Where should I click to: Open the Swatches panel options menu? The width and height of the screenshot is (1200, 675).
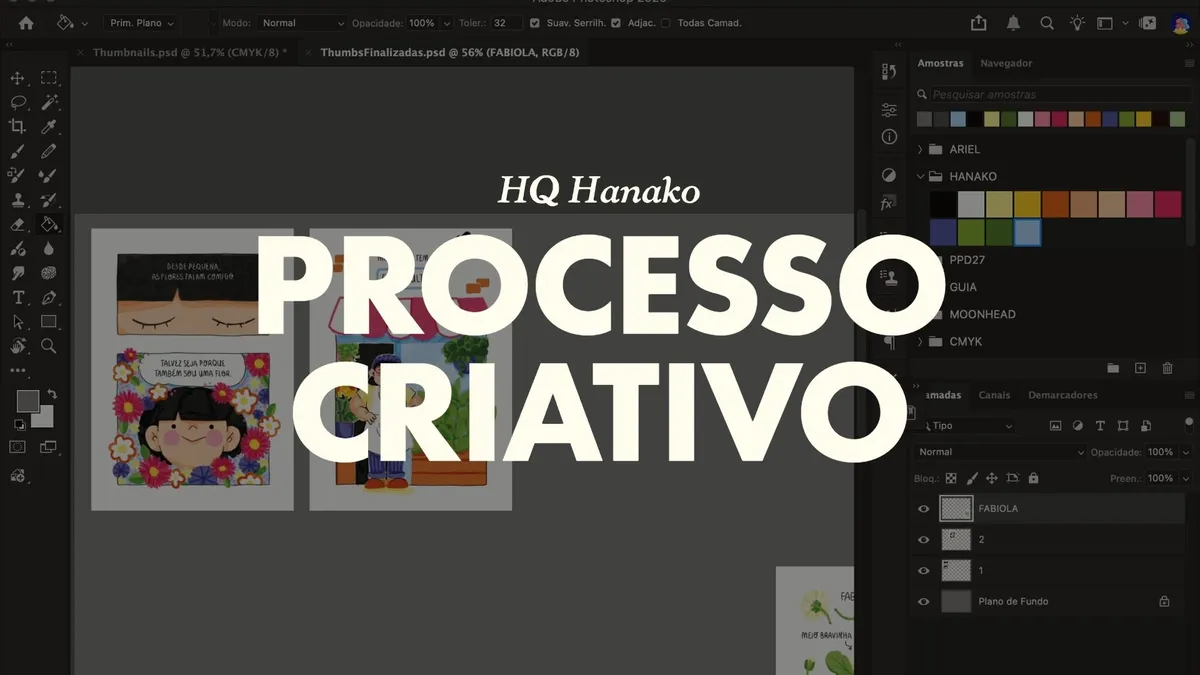1189,63
